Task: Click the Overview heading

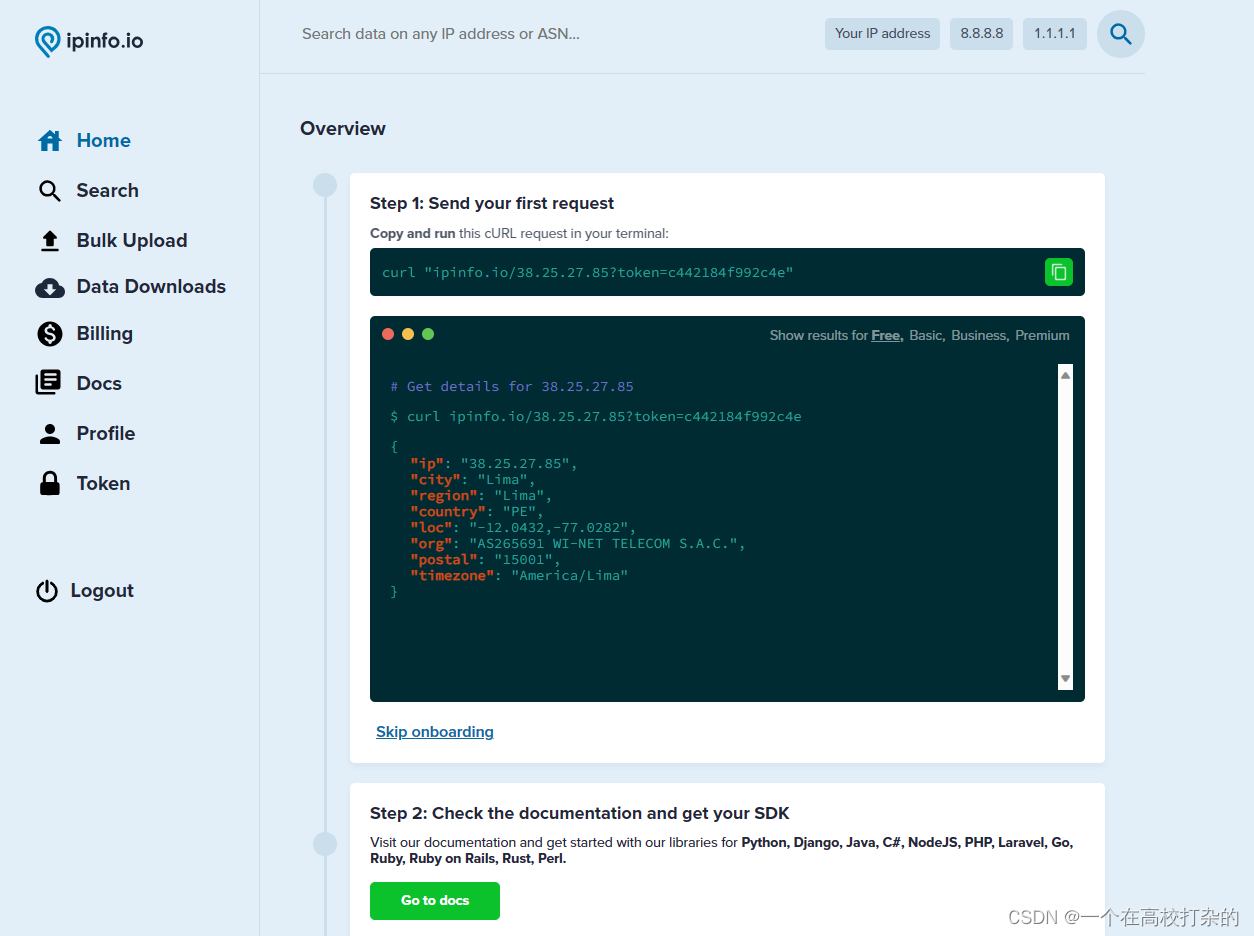Action: 343,129
